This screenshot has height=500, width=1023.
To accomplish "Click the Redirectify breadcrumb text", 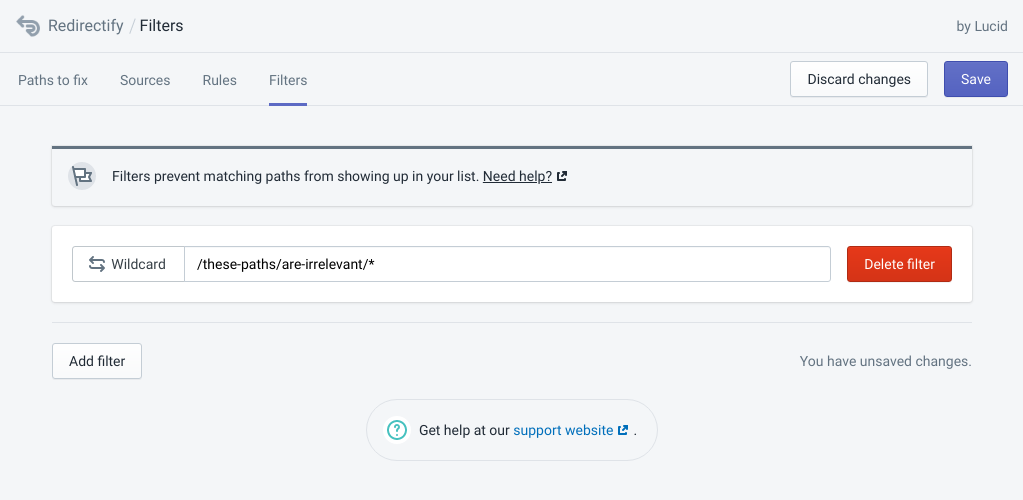I will [x=85, y=26].
